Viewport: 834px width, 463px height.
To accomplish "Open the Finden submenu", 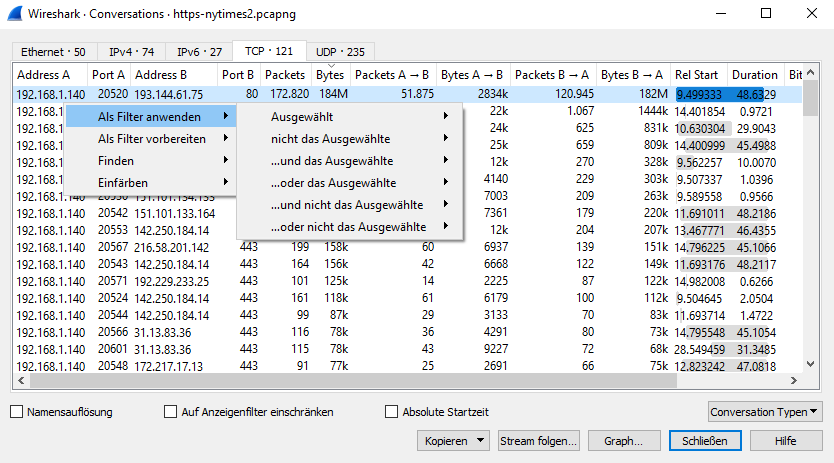I will pyautogui.click(x=151, y=161).
